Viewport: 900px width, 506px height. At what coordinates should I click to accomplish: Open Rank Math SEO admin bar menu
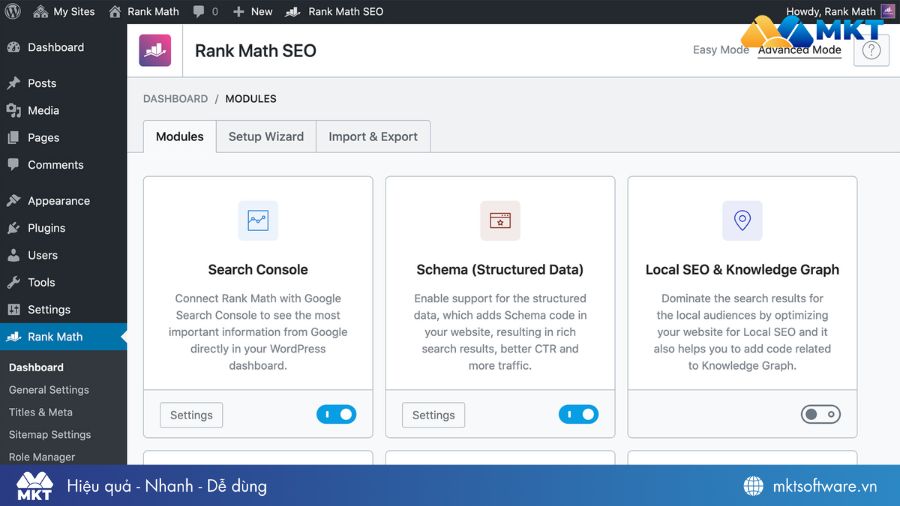pyautogui.click(x=334, y=11)
